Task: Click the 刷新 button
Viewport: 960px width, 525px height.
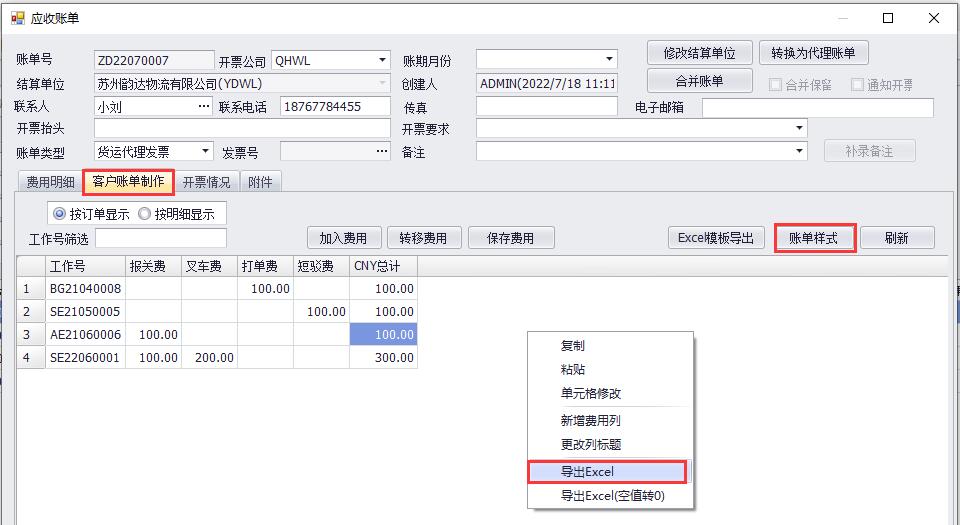Action: pyautogui.click(x=898, y=238)
